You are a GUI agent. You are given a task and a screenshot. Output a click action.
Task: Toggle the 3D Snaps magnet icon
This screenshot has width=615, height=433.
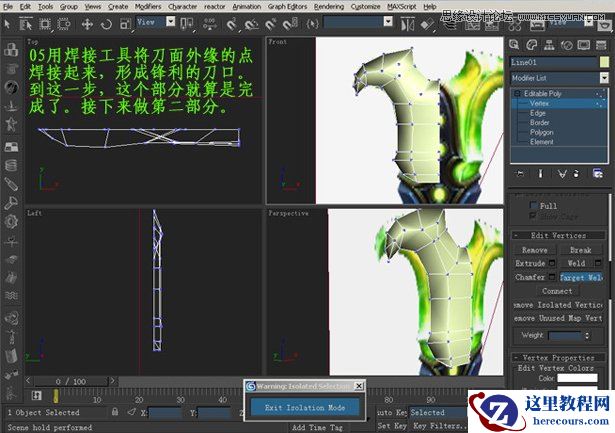click(232, 24)
